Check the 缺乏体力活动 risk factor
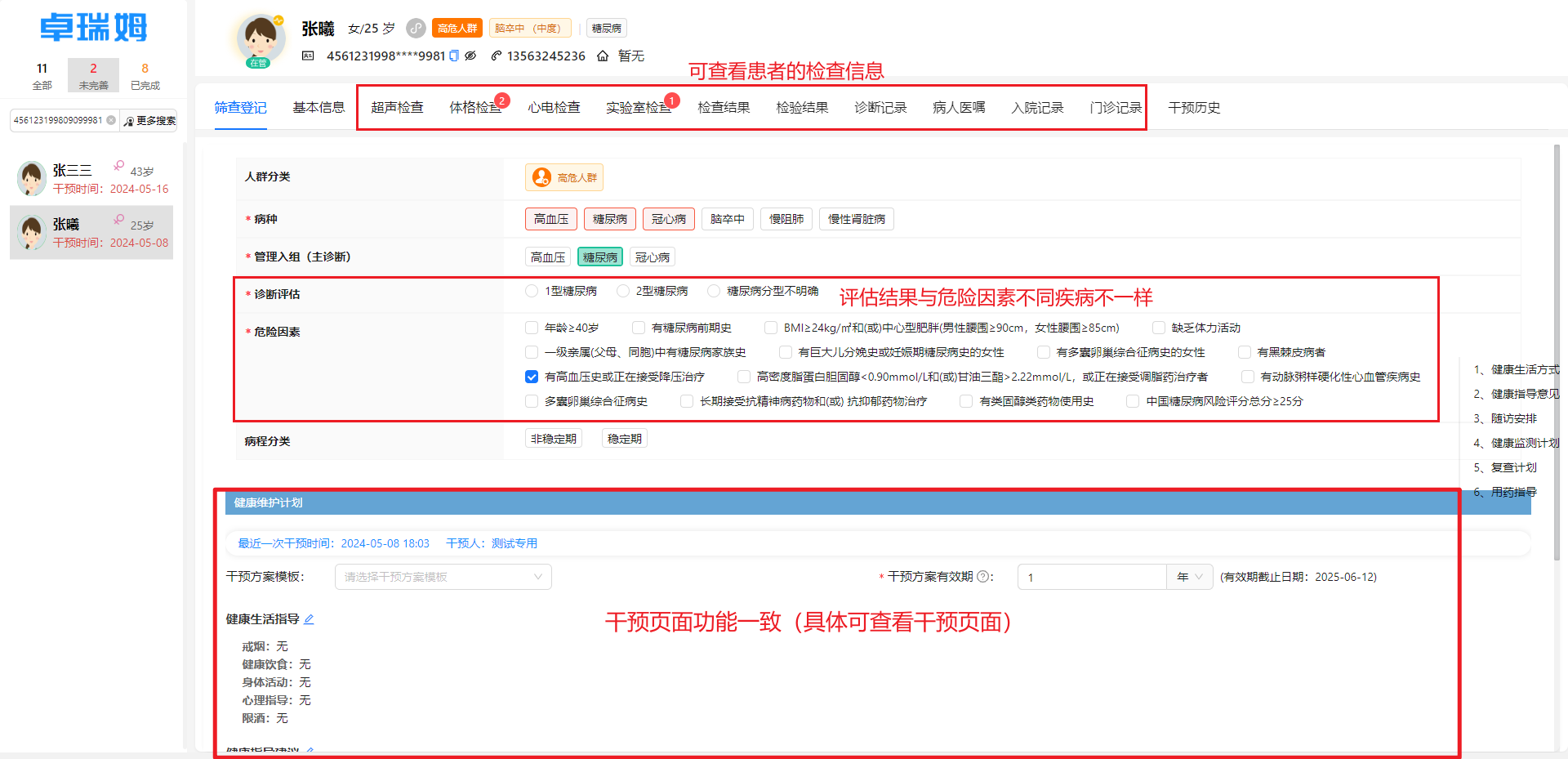This screenshot has height=759, width=1568. 1159,327
